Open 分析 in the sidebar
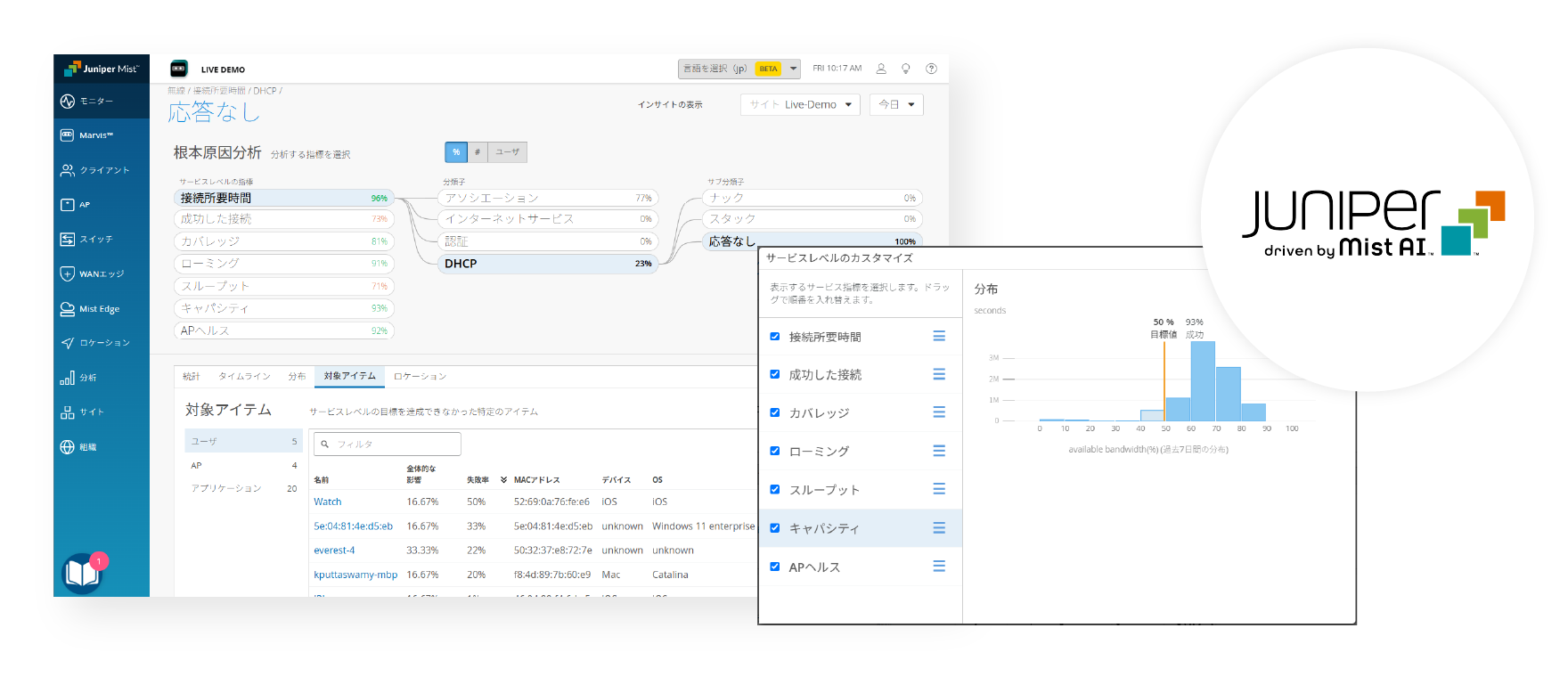The width and height of the screenshot is (1568, 677). pyautogui.click(x=101, y=378)
